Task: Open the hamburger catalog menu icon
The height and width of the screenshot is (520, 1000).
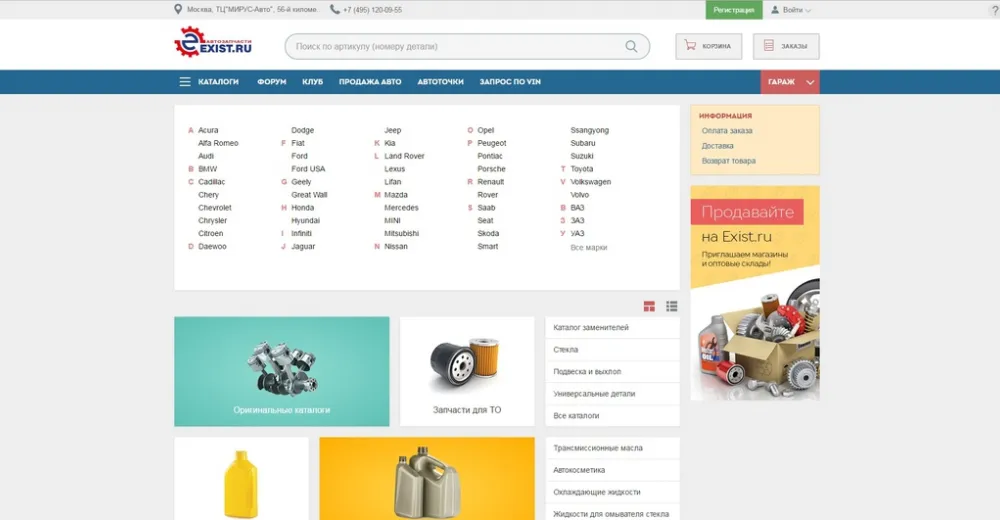Action: coord(185,82)
